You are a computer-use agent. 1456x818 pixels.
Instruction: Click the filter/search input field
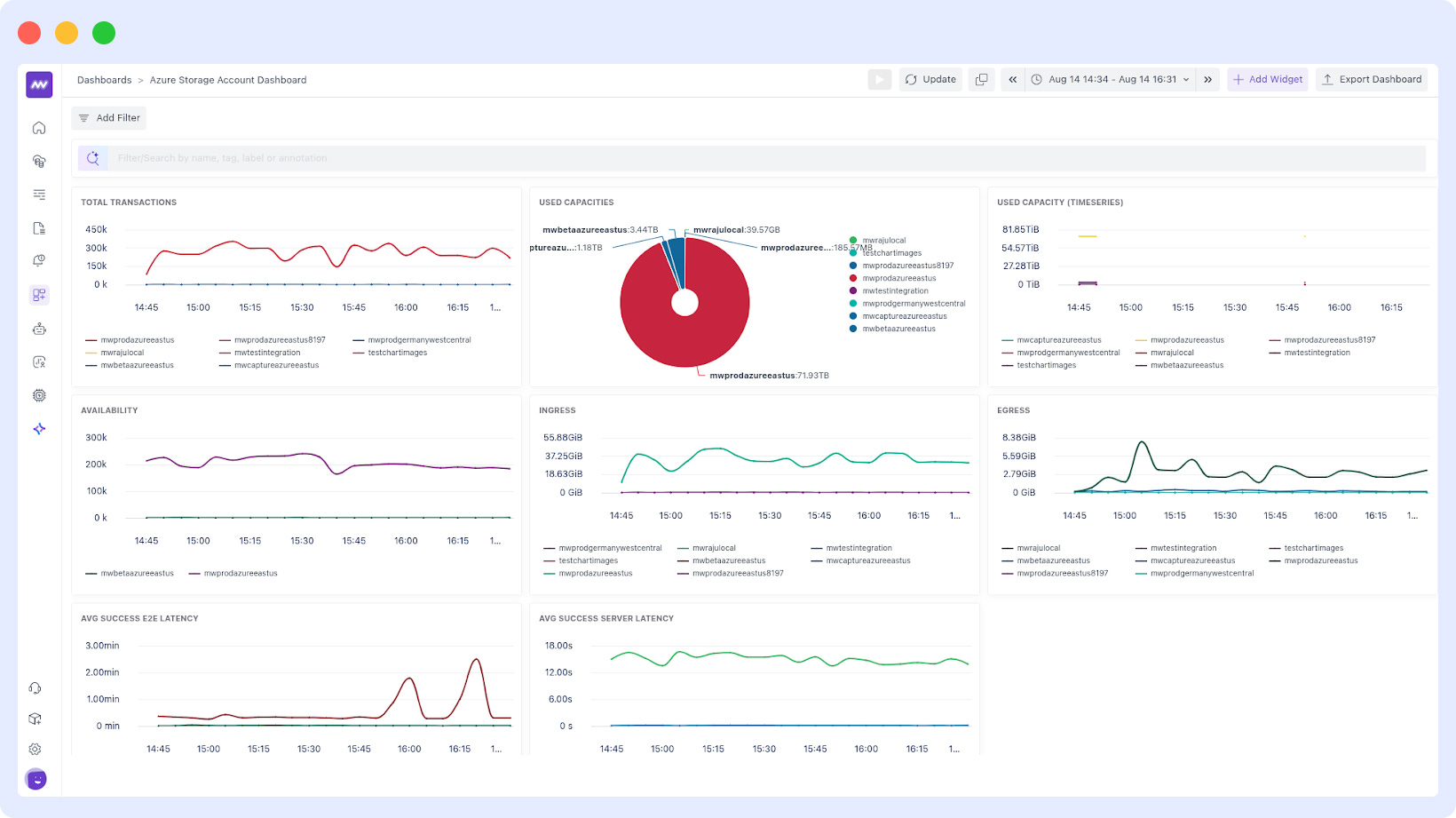(x=768, y=158)
